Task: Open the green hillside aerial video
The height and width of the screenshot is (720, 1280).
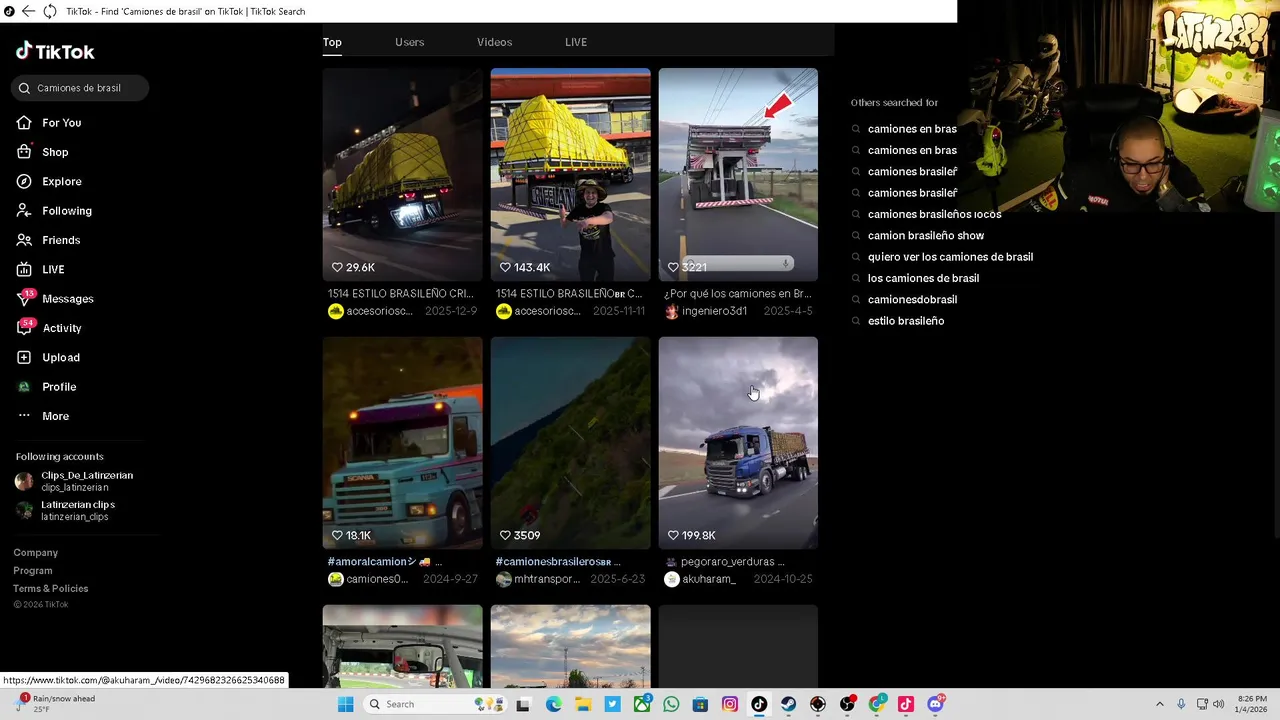Action: (570, 442)
